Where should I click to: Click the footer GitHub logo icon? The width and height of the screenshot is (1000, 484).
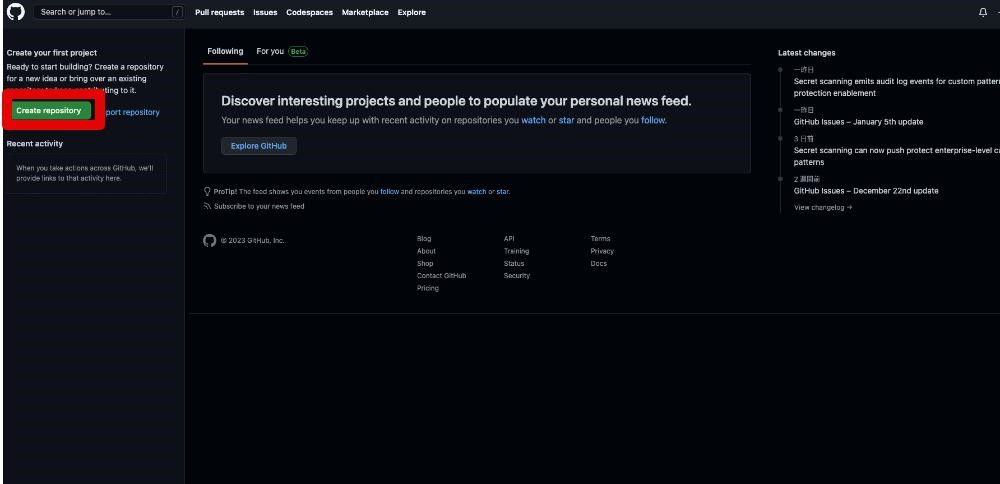click(x=209, y=240)
